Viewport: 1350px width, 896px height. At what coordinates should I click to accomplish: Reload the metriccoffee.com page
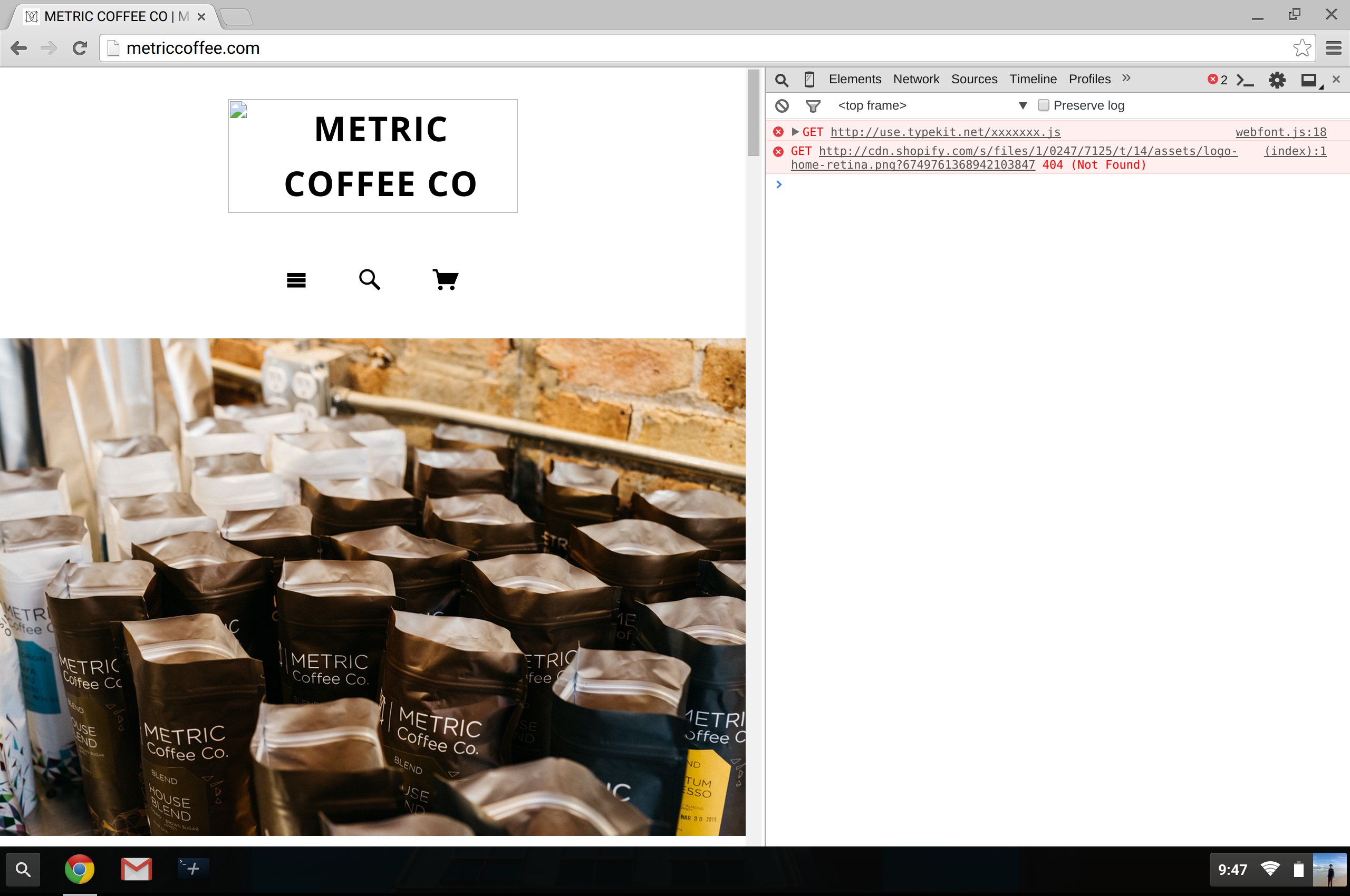click(x=80, y=48)
